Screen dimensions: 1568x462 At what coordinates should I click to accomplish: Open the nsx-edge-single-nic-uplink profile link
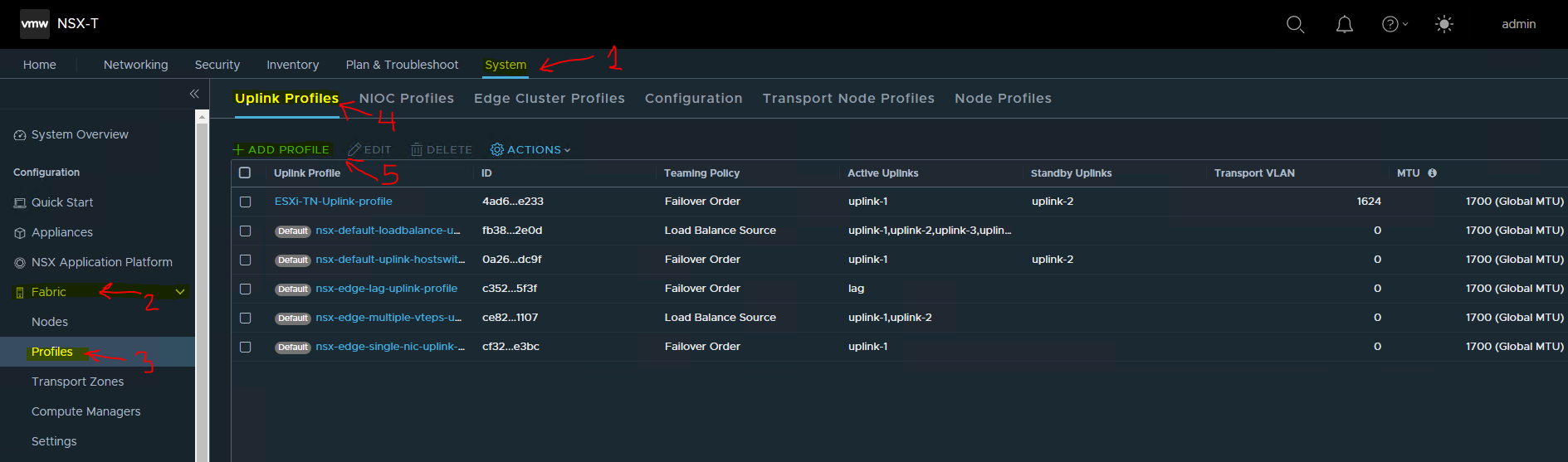pyautogui.click(x=390, y=347)
